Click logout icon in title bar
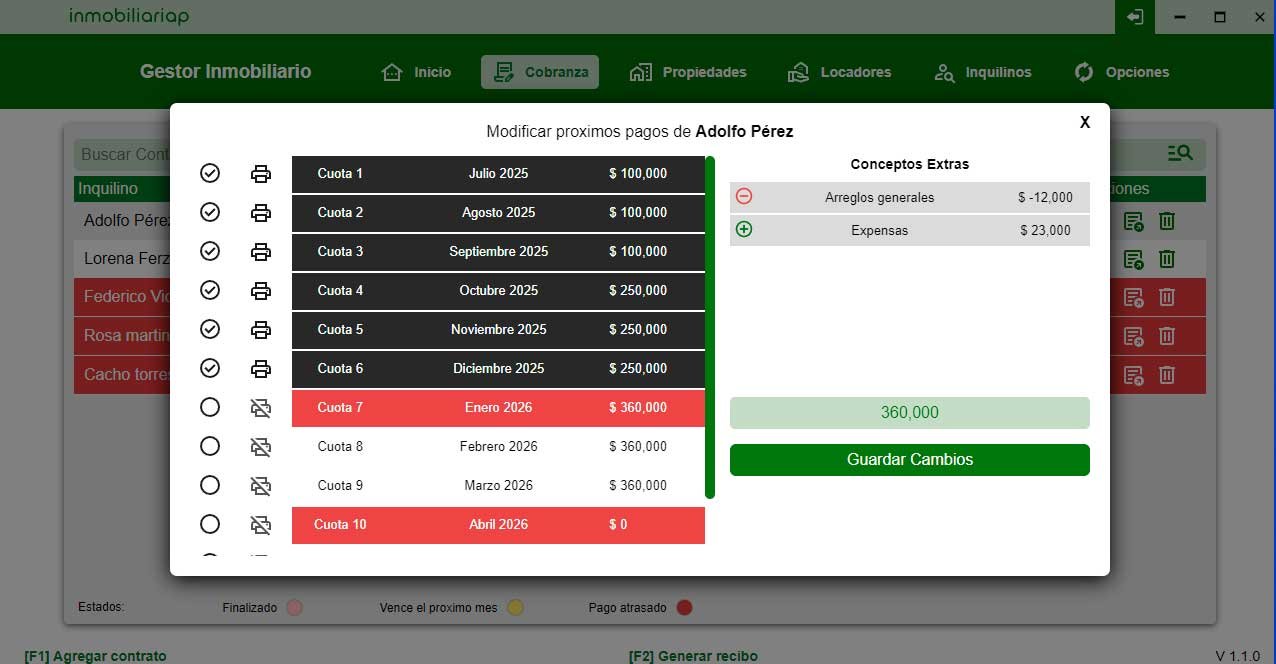 coord(1135,17)
